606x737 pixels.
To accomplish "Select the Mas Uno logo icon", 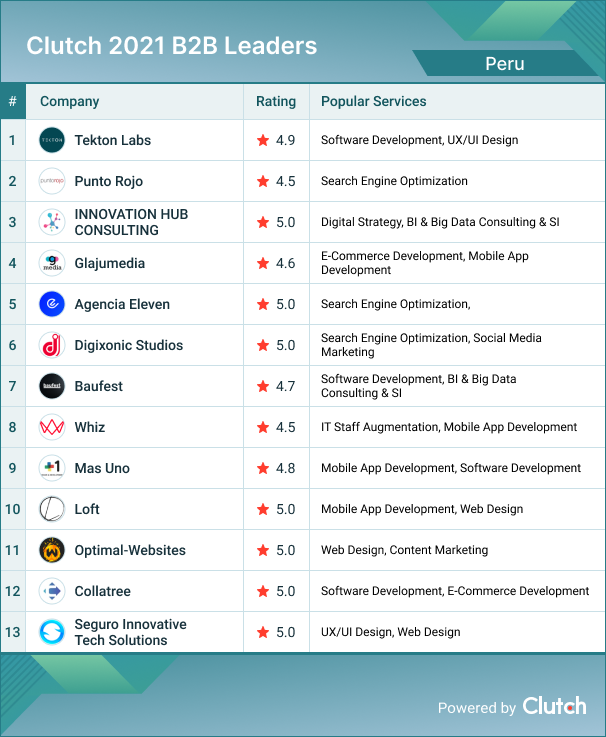I will coord(52,468).
